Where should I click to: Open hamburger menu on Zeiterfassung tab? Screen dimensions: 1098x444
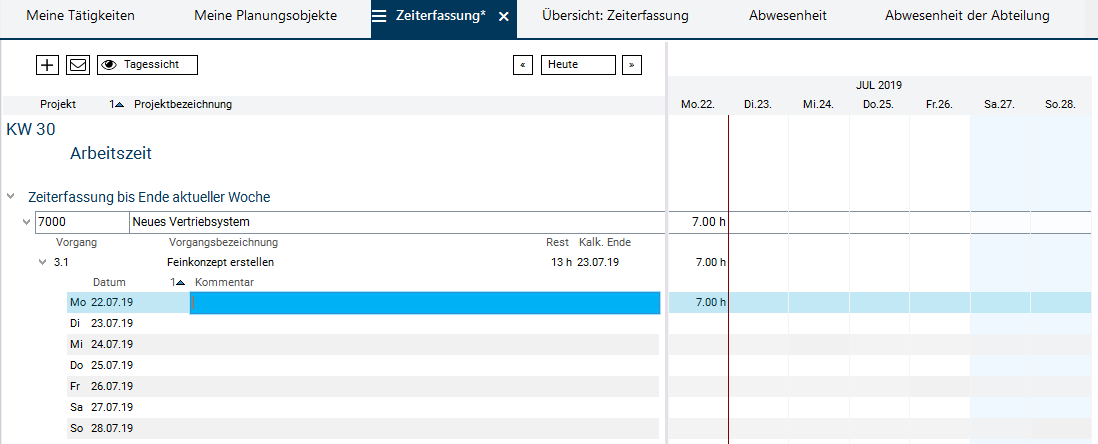pyautogui.click(x=379, y=17)
